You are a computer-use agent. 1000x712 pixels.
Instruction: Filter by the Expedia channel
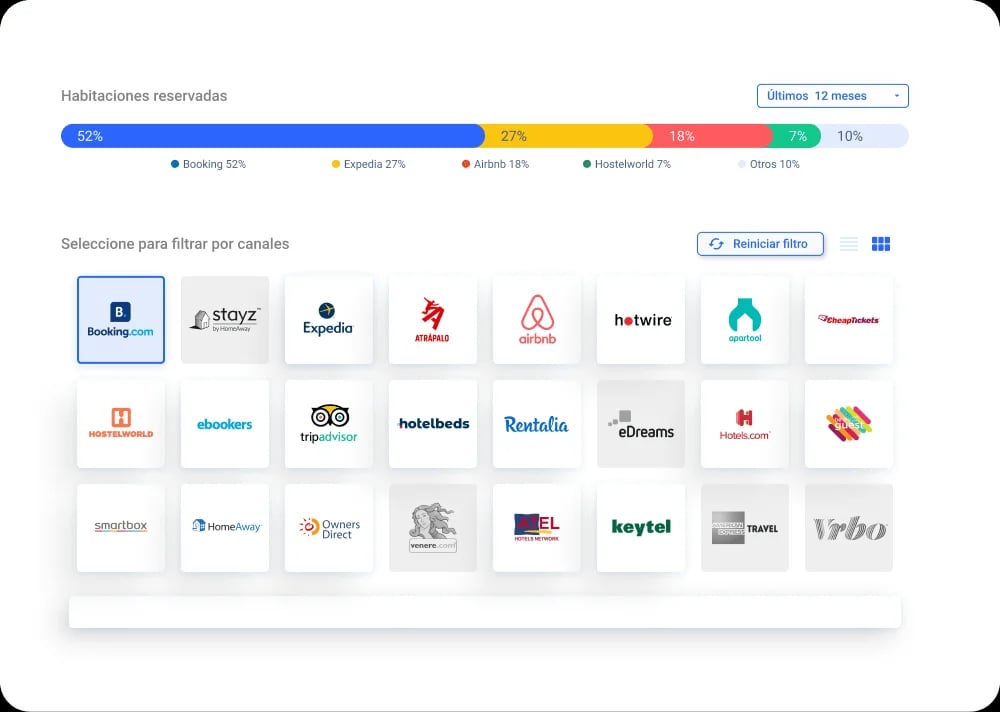pos(328,320)
